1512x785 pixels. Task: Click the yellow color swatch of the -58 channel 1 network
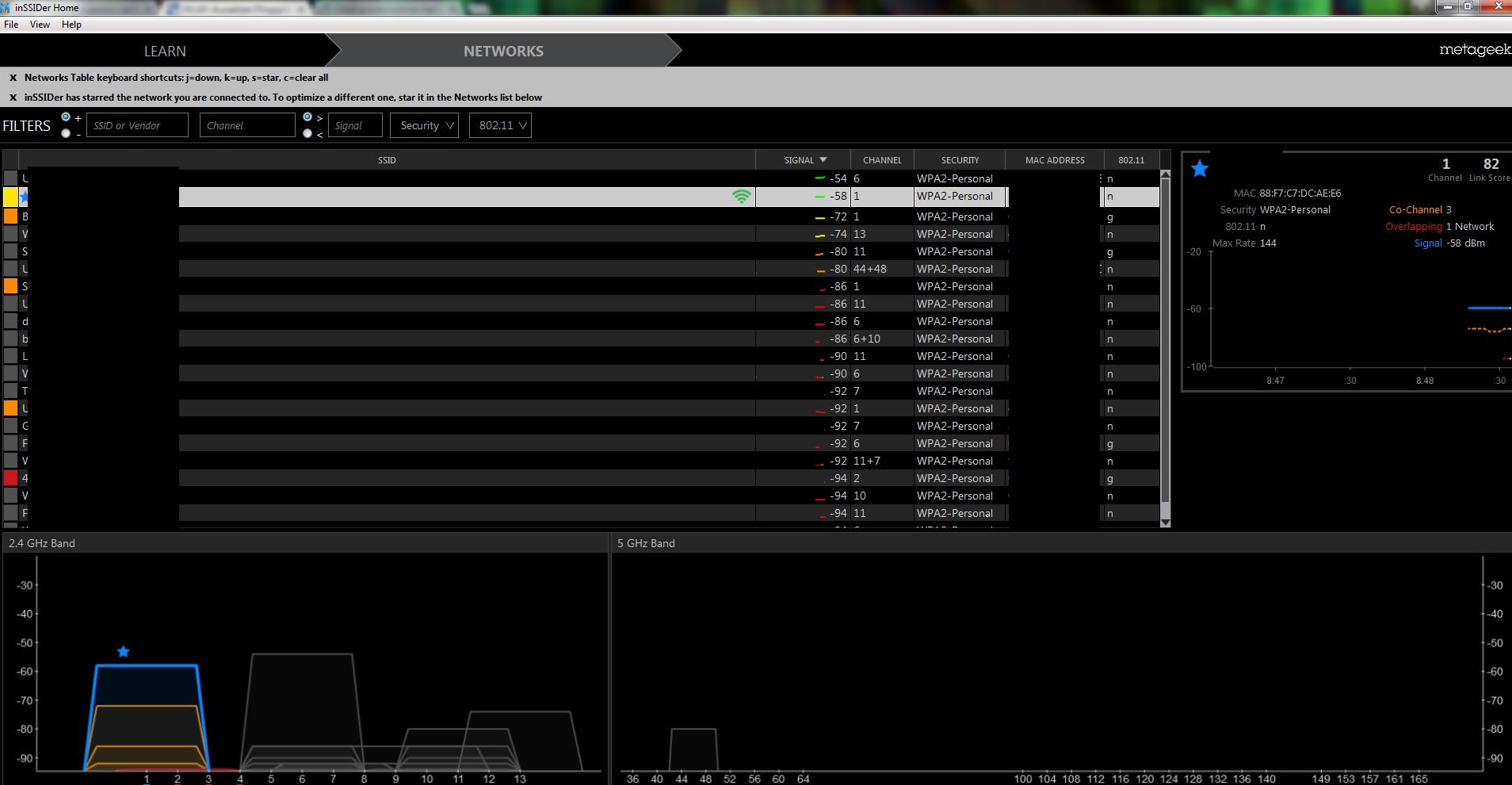(10, 197)
